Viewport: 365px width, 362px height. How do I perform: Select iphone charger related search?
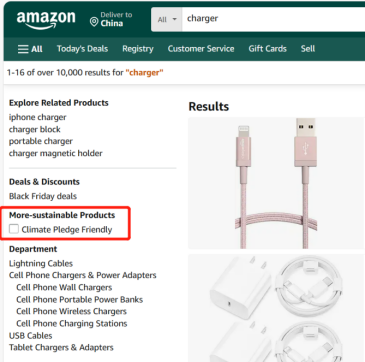point(38,117)
